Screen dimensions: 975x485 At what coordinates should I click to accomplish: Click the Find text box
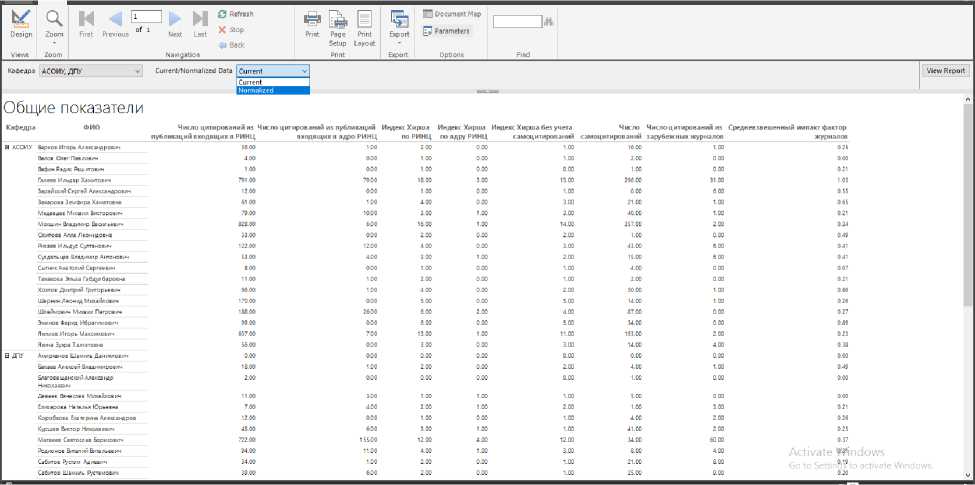516,21
